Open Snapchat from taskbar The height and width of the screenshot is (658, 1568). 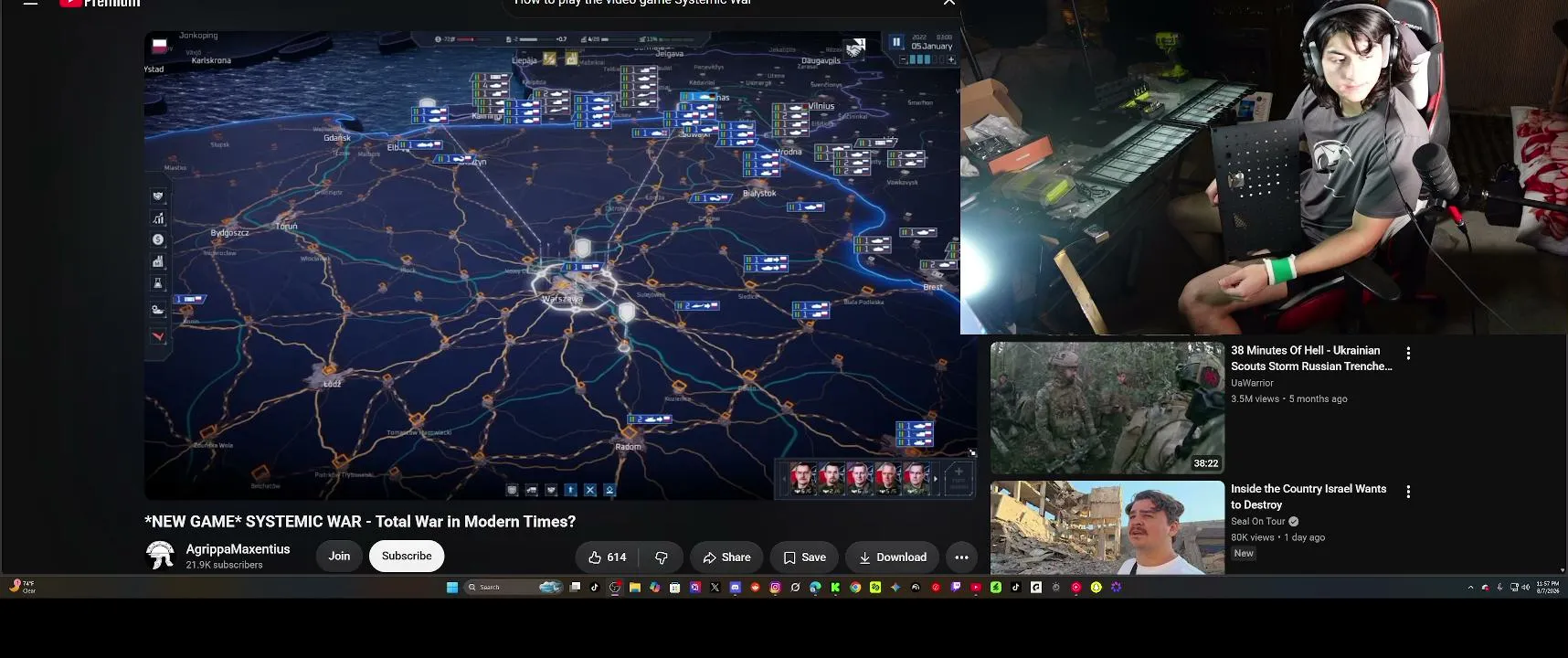(1096, 588)
